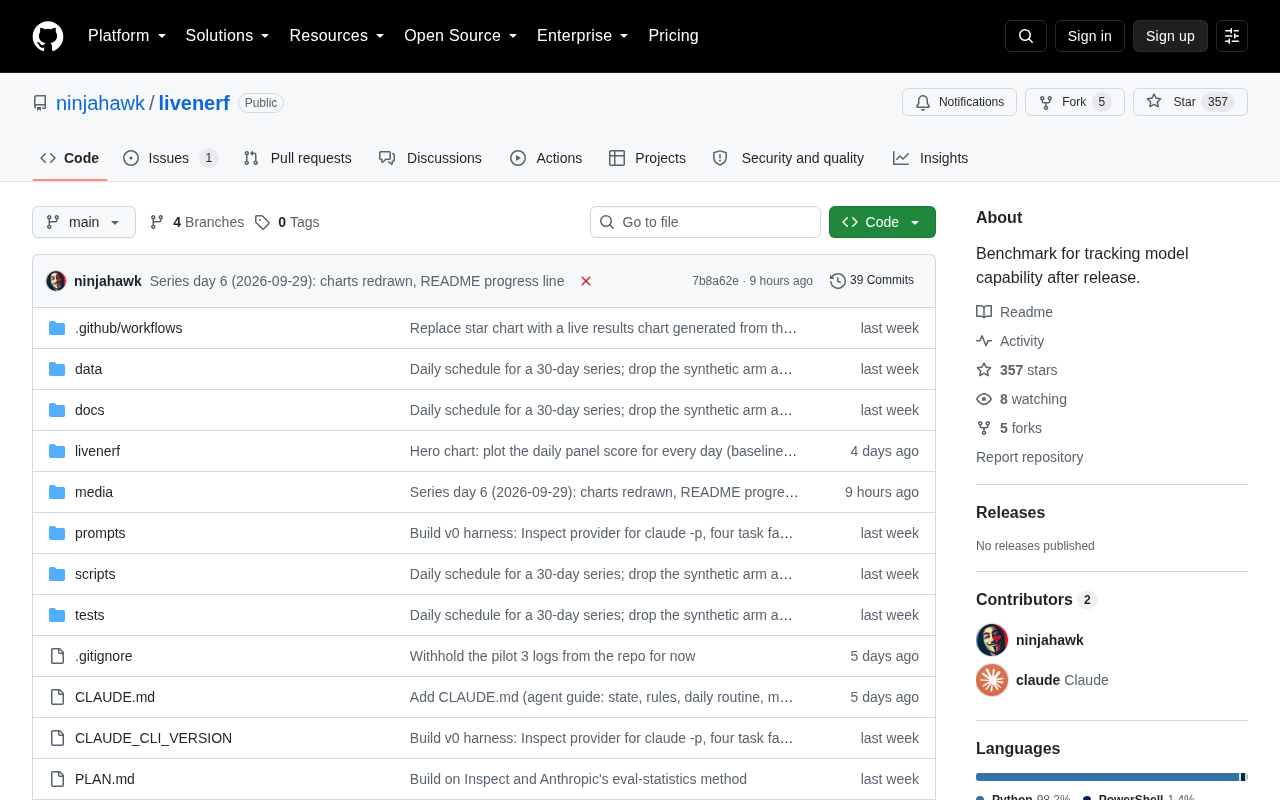The height and width of the screenshot is (800, 1280).
Task: Click the failed status red X icon
Action: (586, 281)
